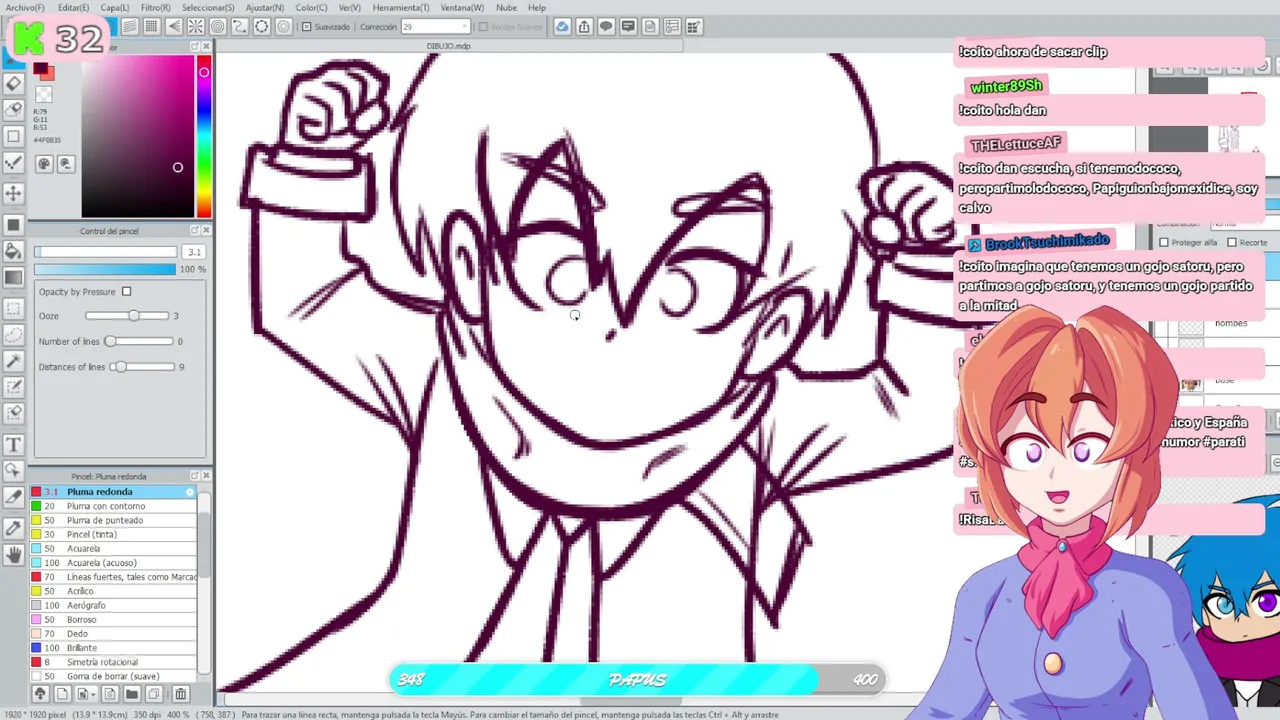Open the Seleccionar menu
Image resolution: width=1280 pixels, height=720 pixels.
(x=208, y=7)
